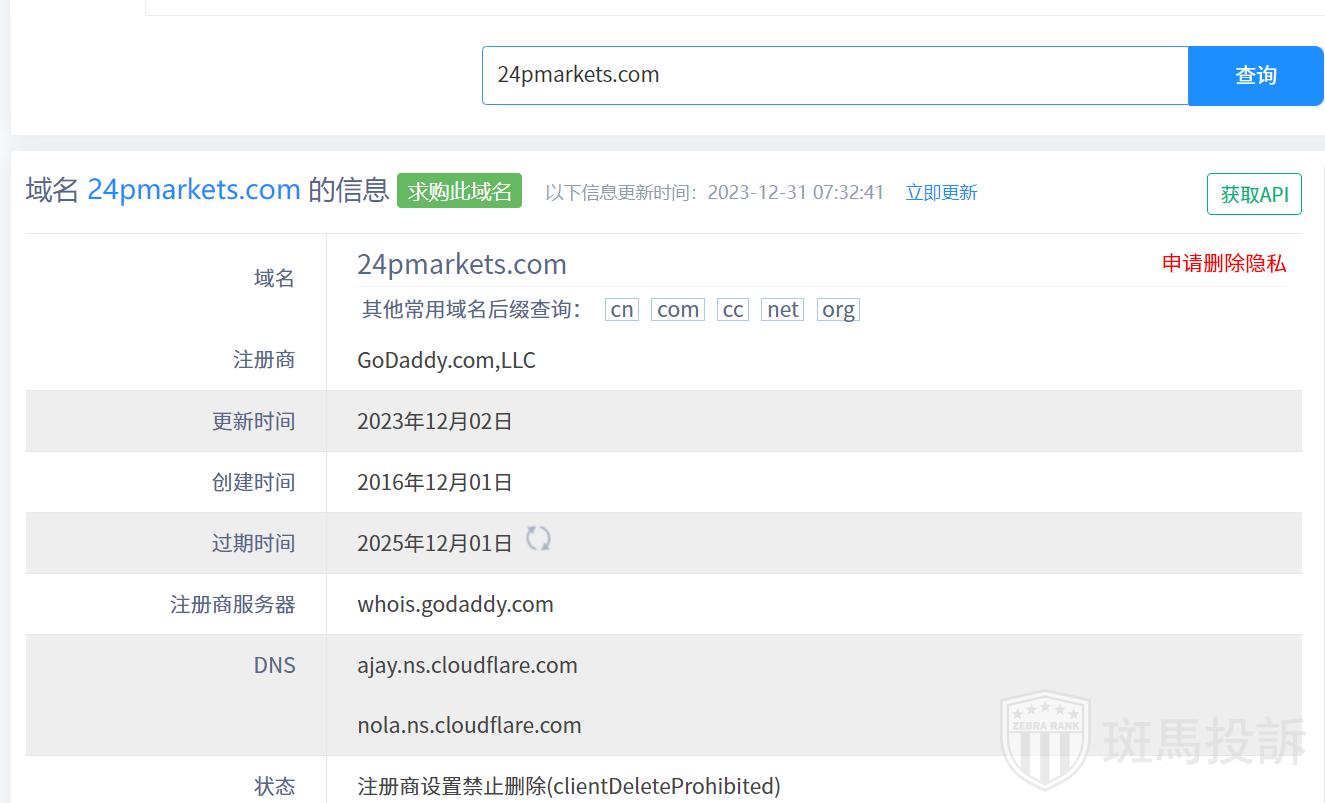1325x803 pixels.
Task: Click the domain search input field
Action: click(834, 75)
